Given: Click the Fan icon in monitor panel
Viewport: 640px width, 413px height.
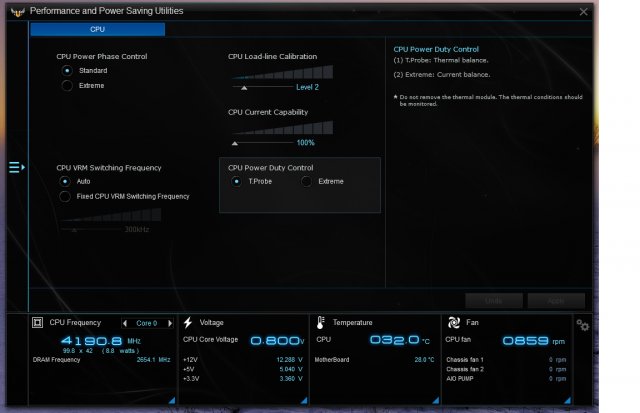Looking at the screenshot, I should pyautogui.click(x=453, y=323).
